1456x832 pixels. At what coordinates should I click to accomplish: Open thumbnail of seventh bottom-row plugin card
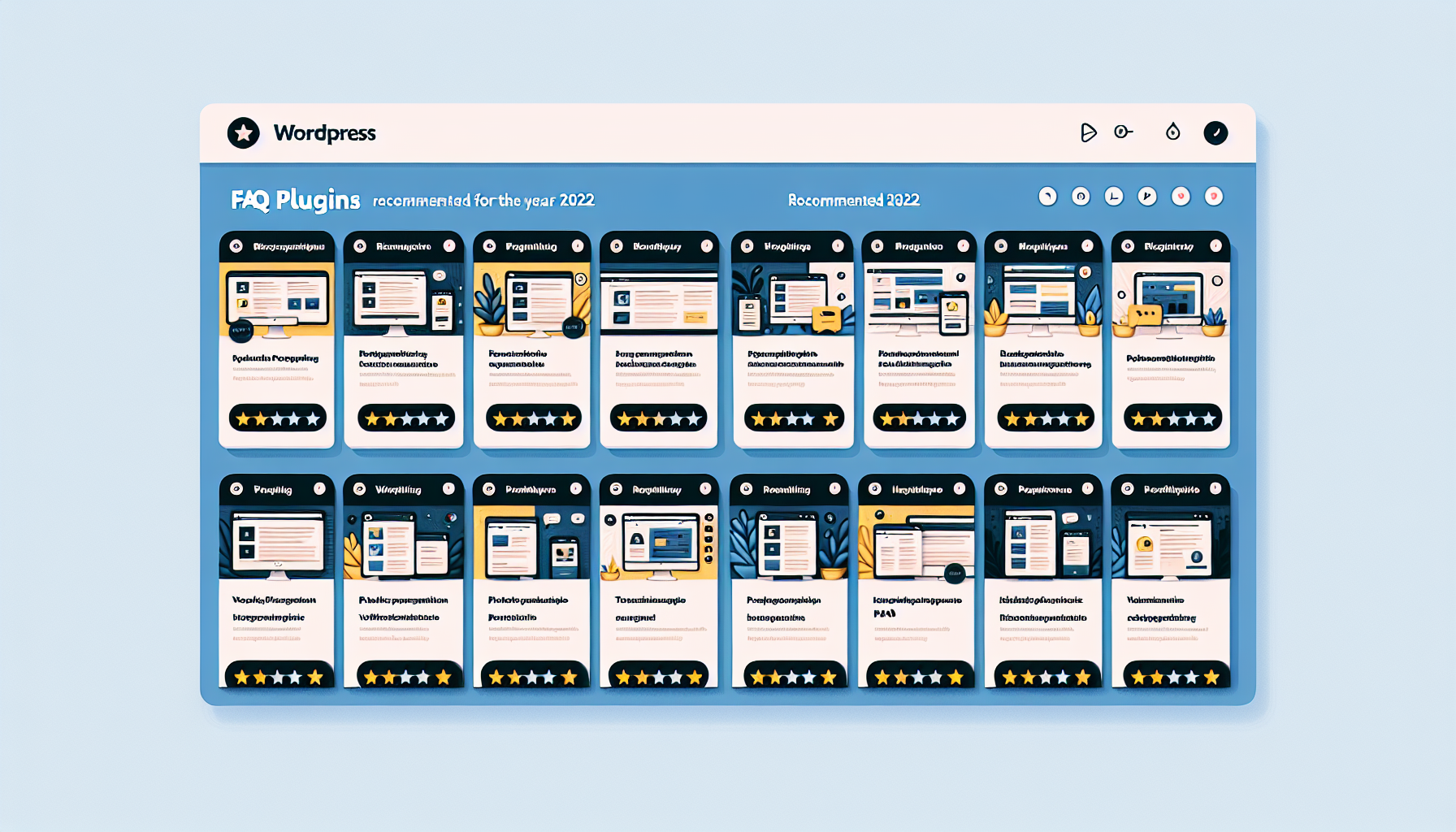[x=1043, y=543]
